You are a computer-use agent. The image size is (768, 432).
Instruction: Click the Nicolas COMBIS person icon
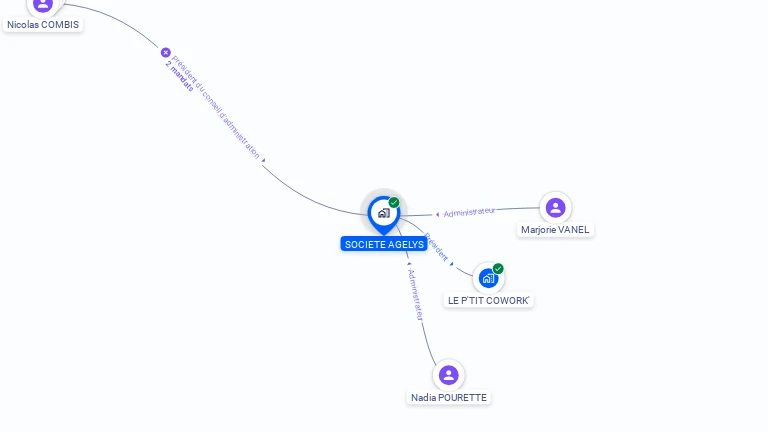[43, 4]
